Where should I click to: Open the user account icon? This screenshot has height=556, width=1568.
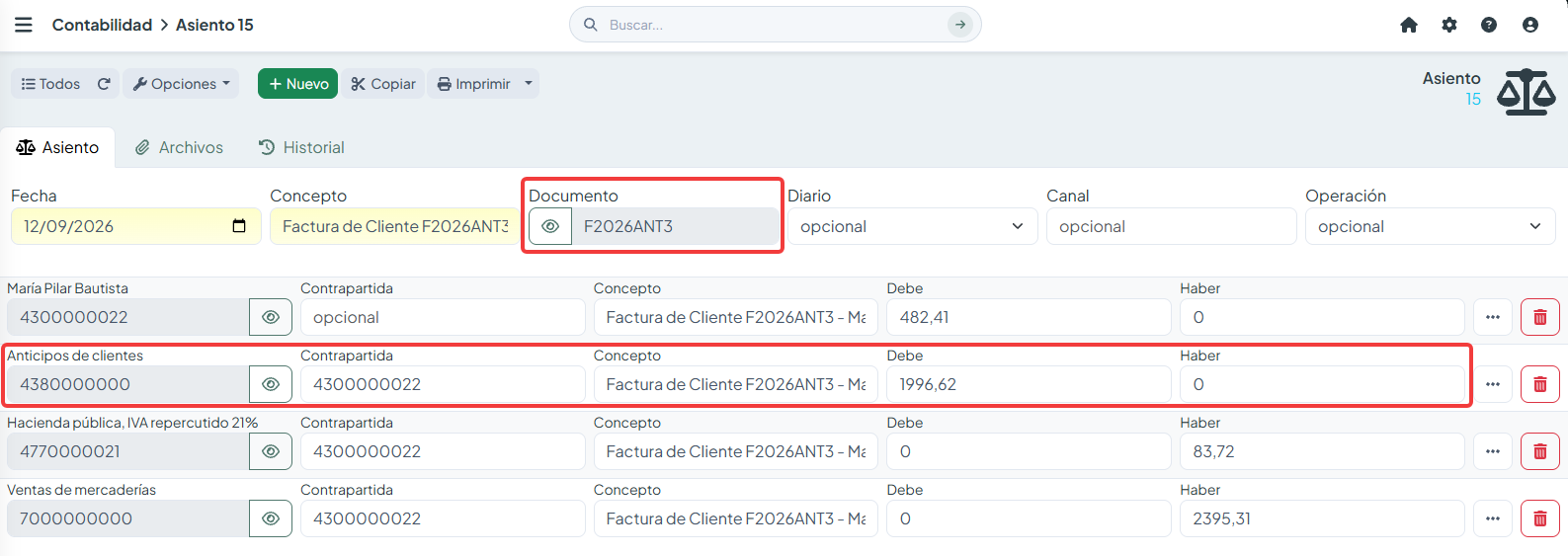[1530, 25]
